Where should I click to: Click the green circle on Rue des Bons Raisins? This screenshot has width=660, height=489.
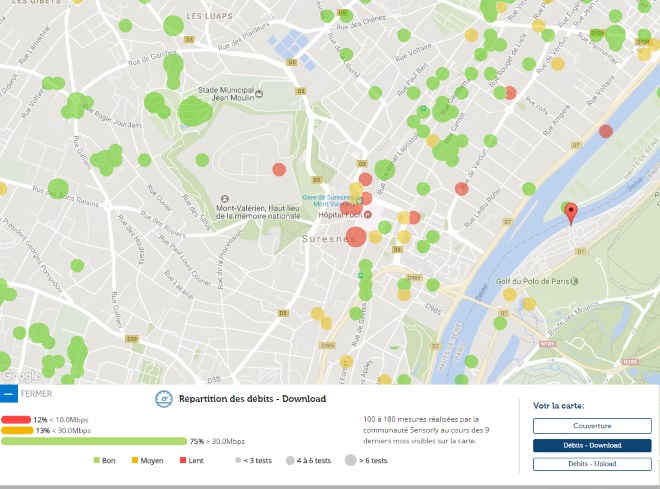click(x=58, y=189)
